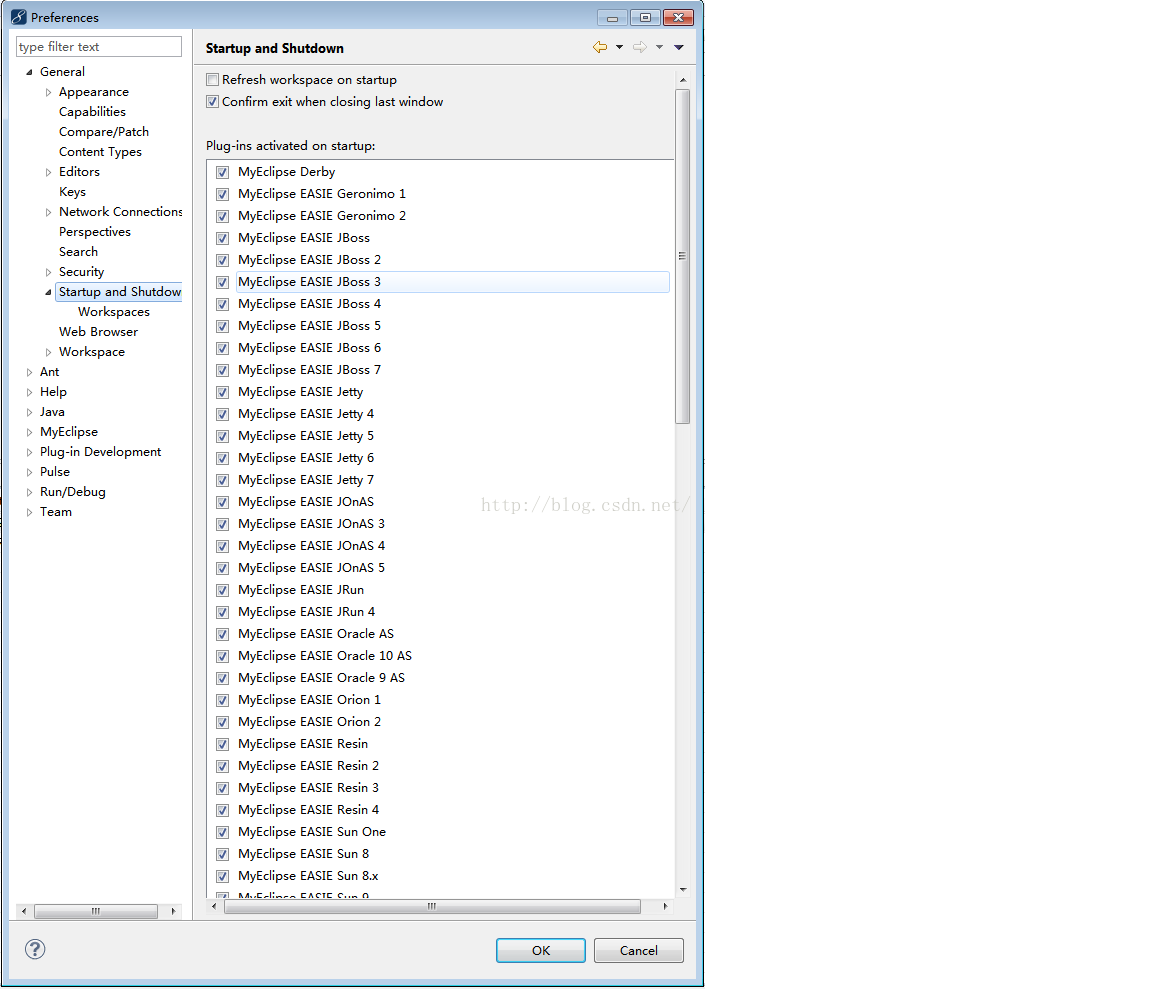Uncheck MyEclipse EASIE Resin 4
1152x989 pixels.
[223, 810]
